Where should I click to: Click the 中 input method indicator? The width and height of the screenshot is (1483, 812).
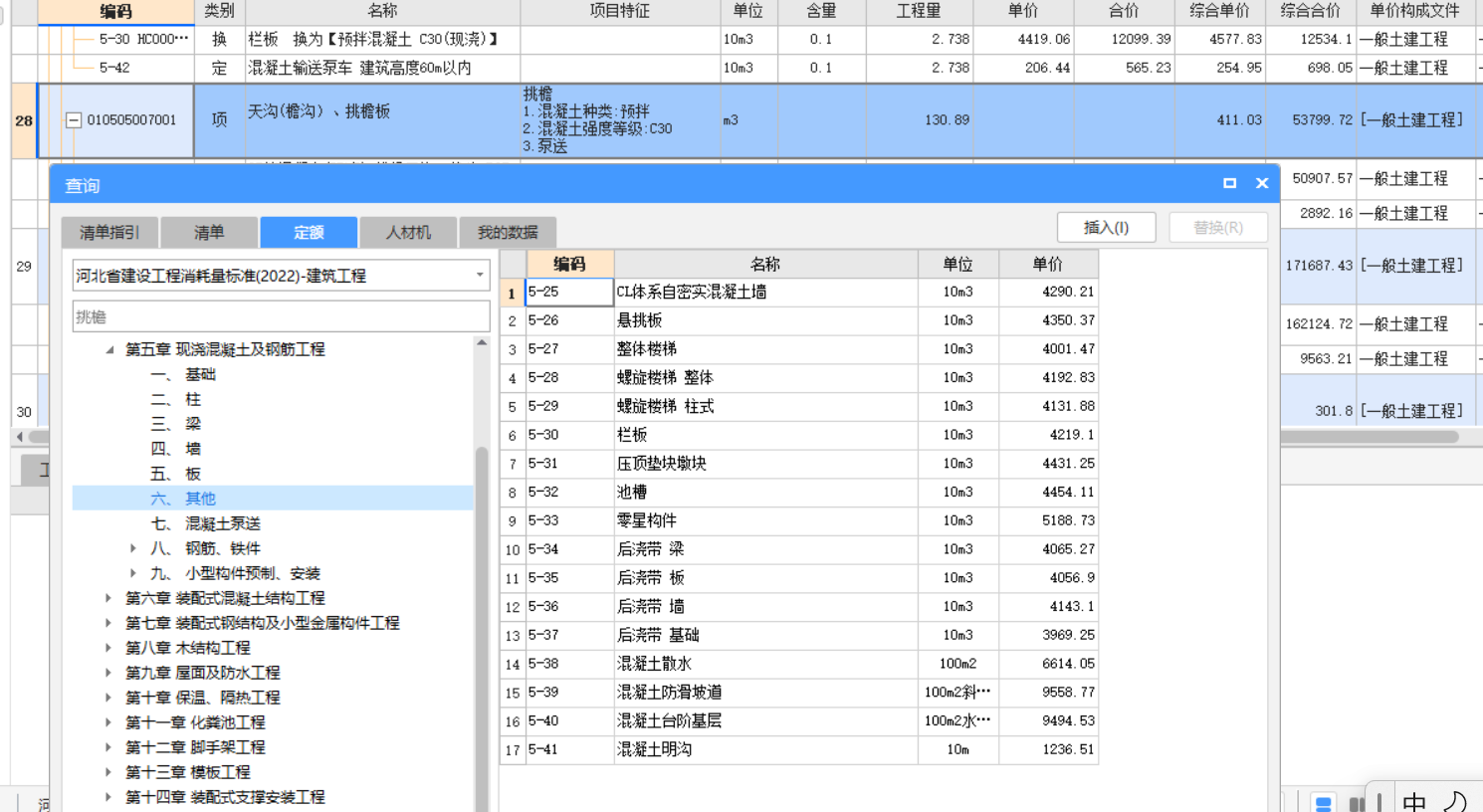1413,801
